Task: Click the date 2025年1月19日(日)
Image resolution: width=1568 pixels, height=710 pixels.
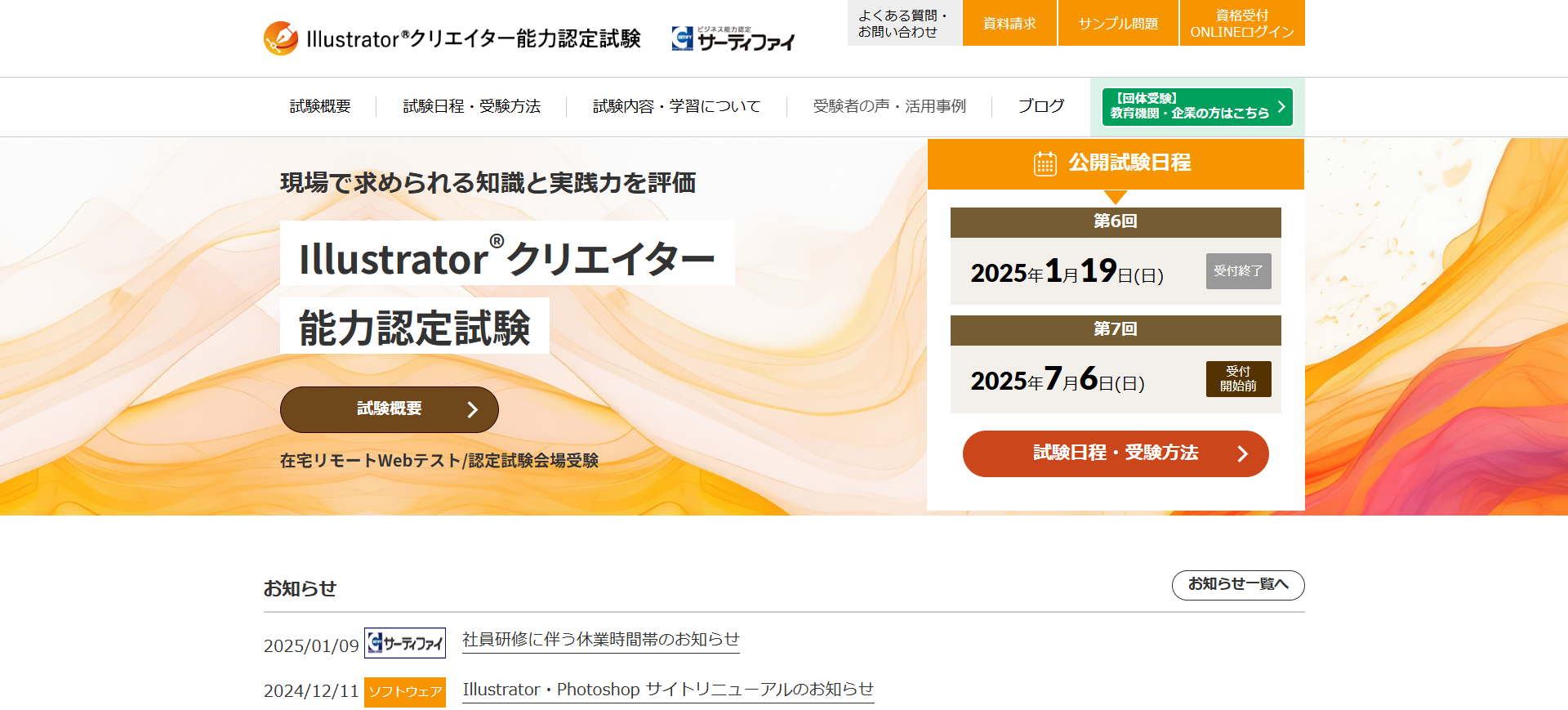Action: click(1067, 271)
